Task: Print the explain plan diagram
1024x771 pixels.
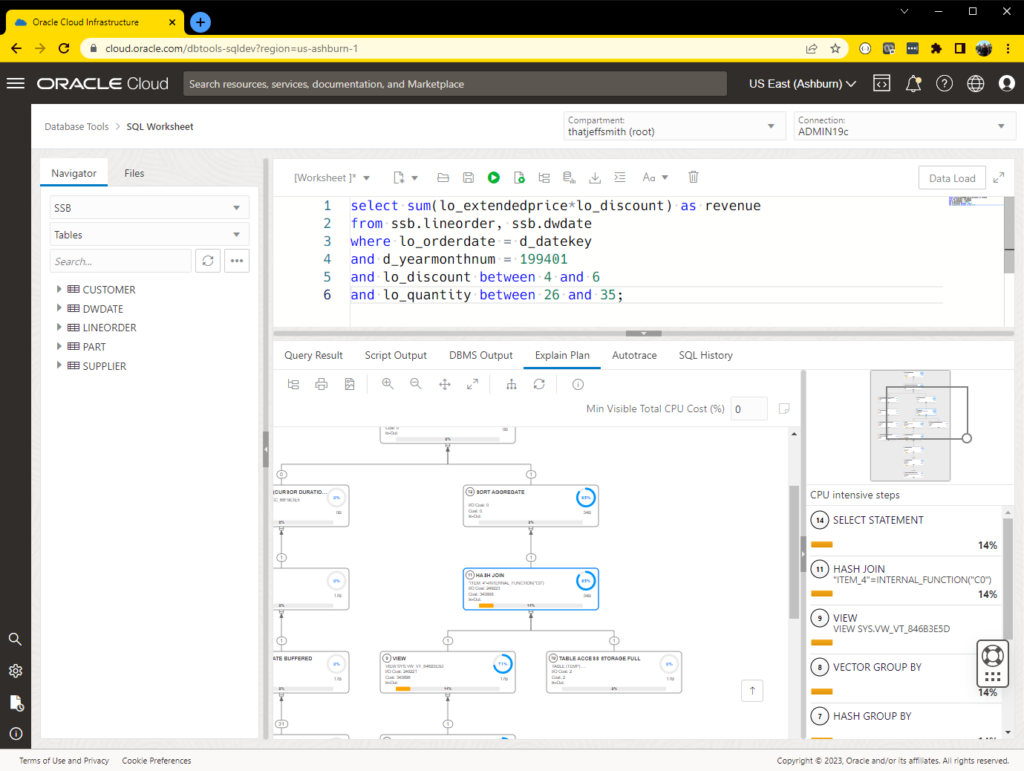Action: pos(321,385)
